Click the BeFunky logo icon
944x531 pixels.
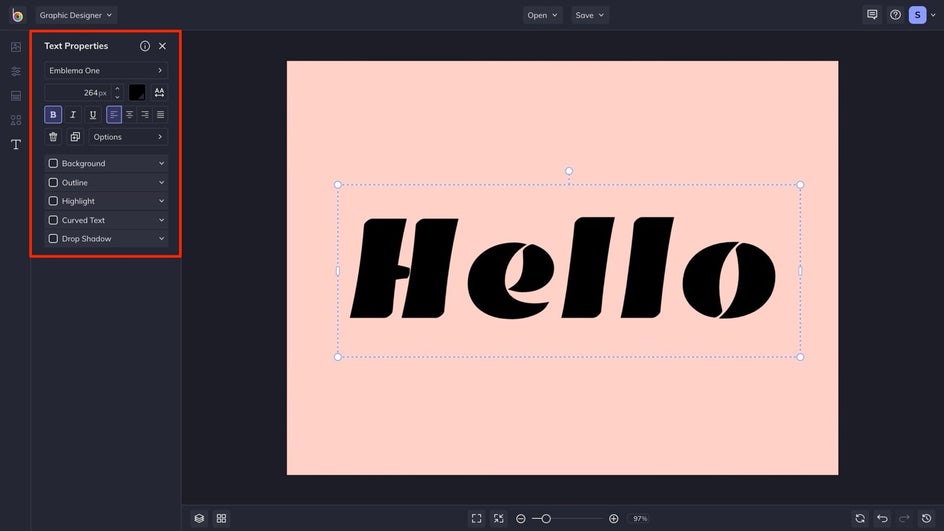click(x=17, y=15)
